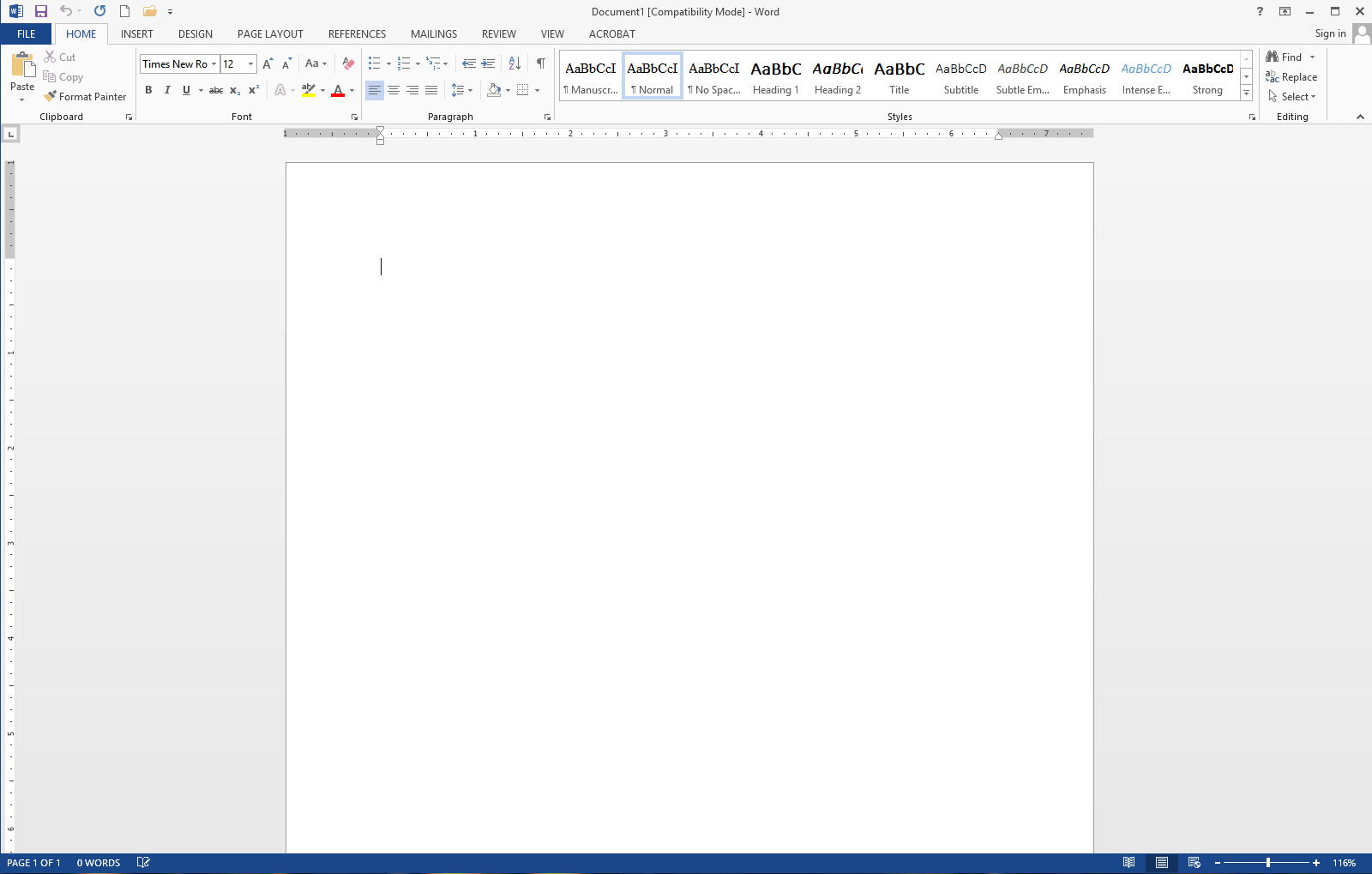Center align the paragraph
This screenshot has width=1372, height=874.
coord(394,89)
